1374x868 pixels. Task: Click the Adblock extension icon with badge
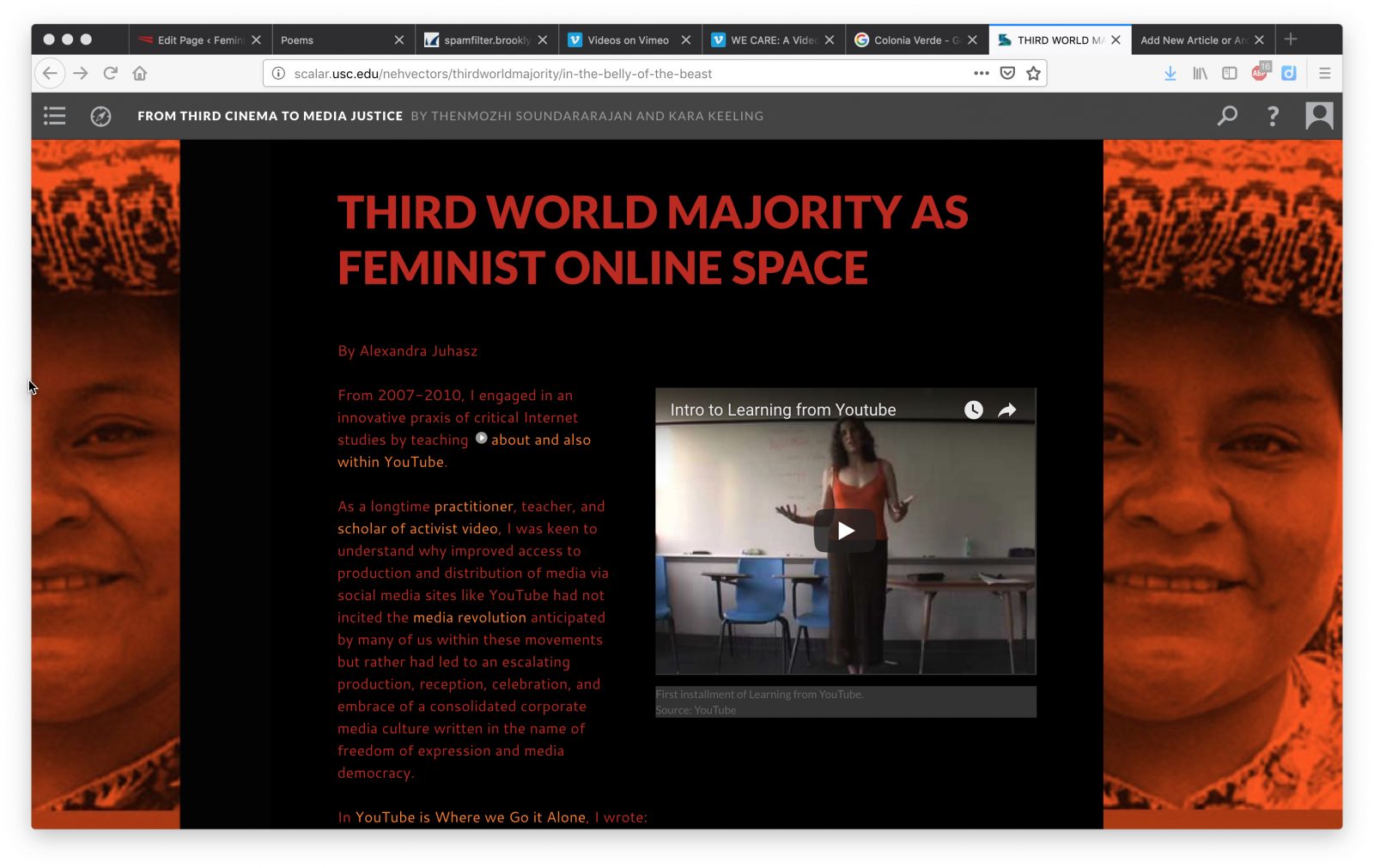pos(1260,72)
